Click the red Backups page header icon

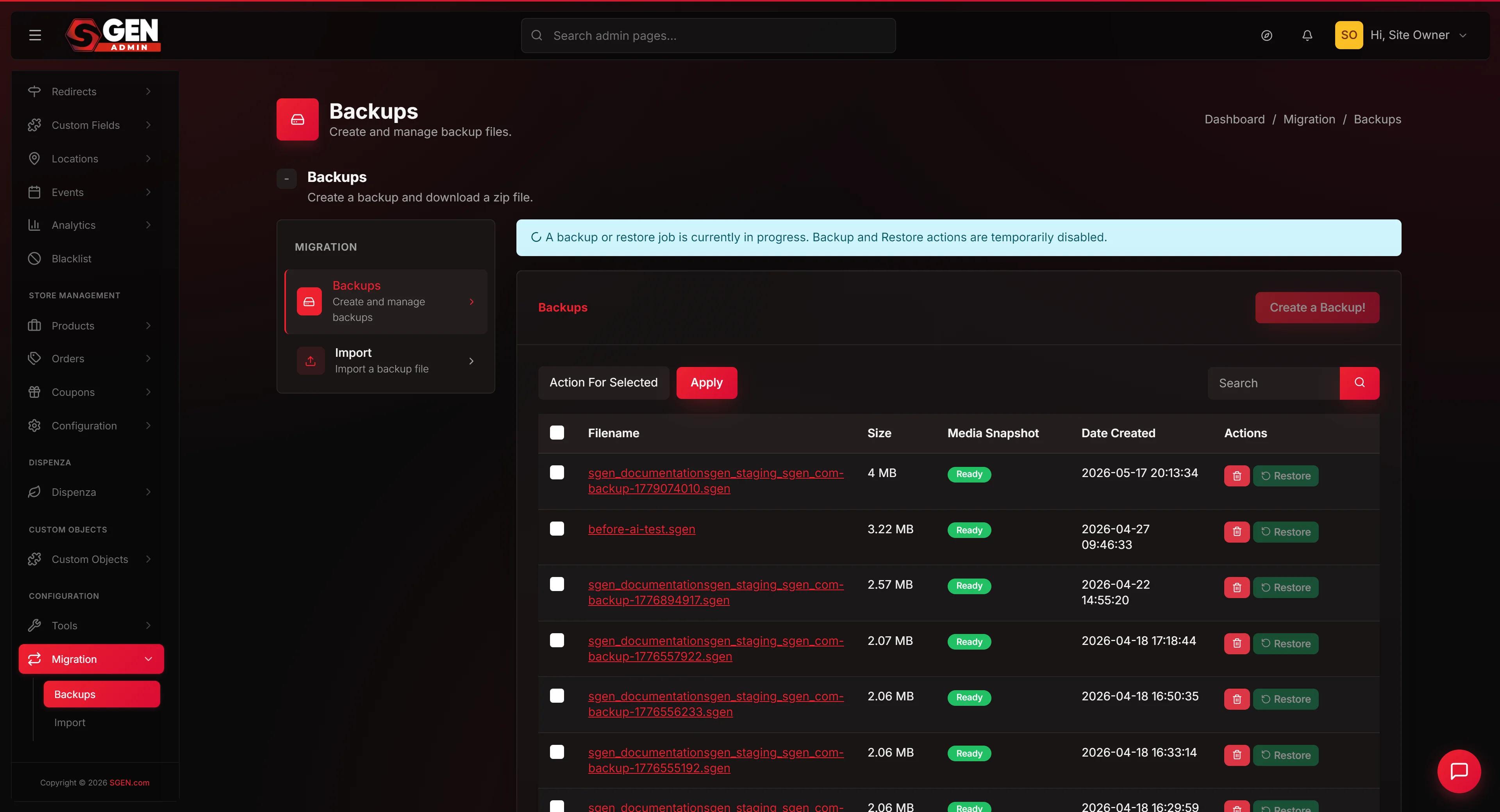point(298,119)
